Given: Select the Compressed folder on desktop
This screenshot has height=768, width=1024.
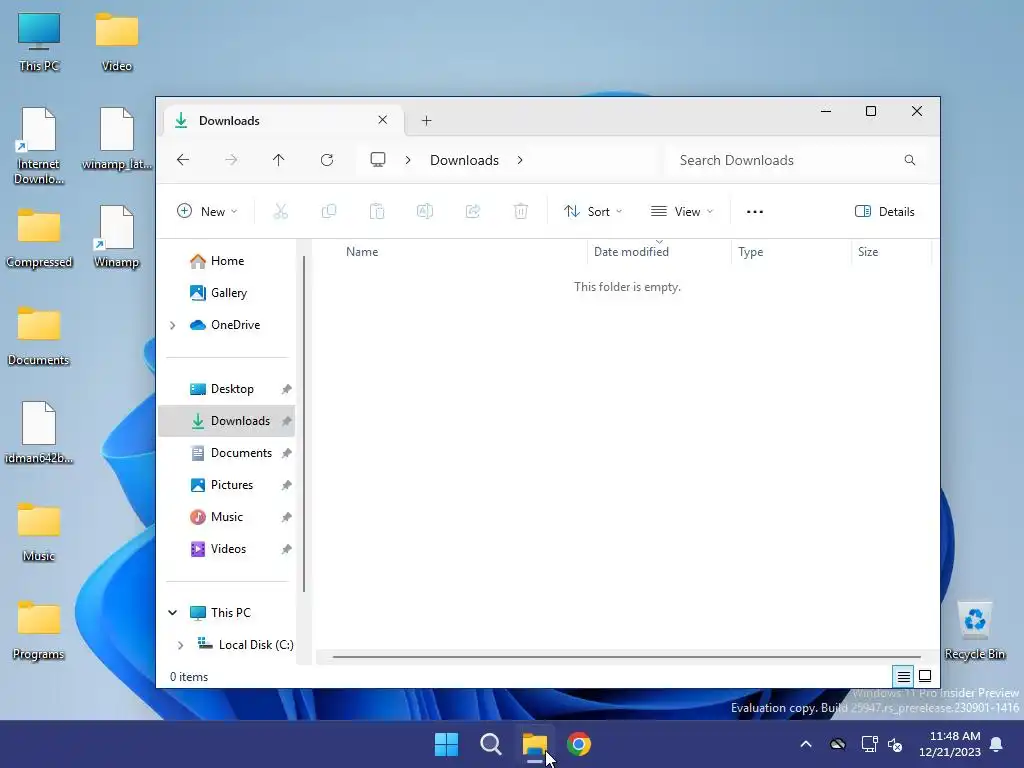Looking at the screenshot, I should (x=39, y=238).
